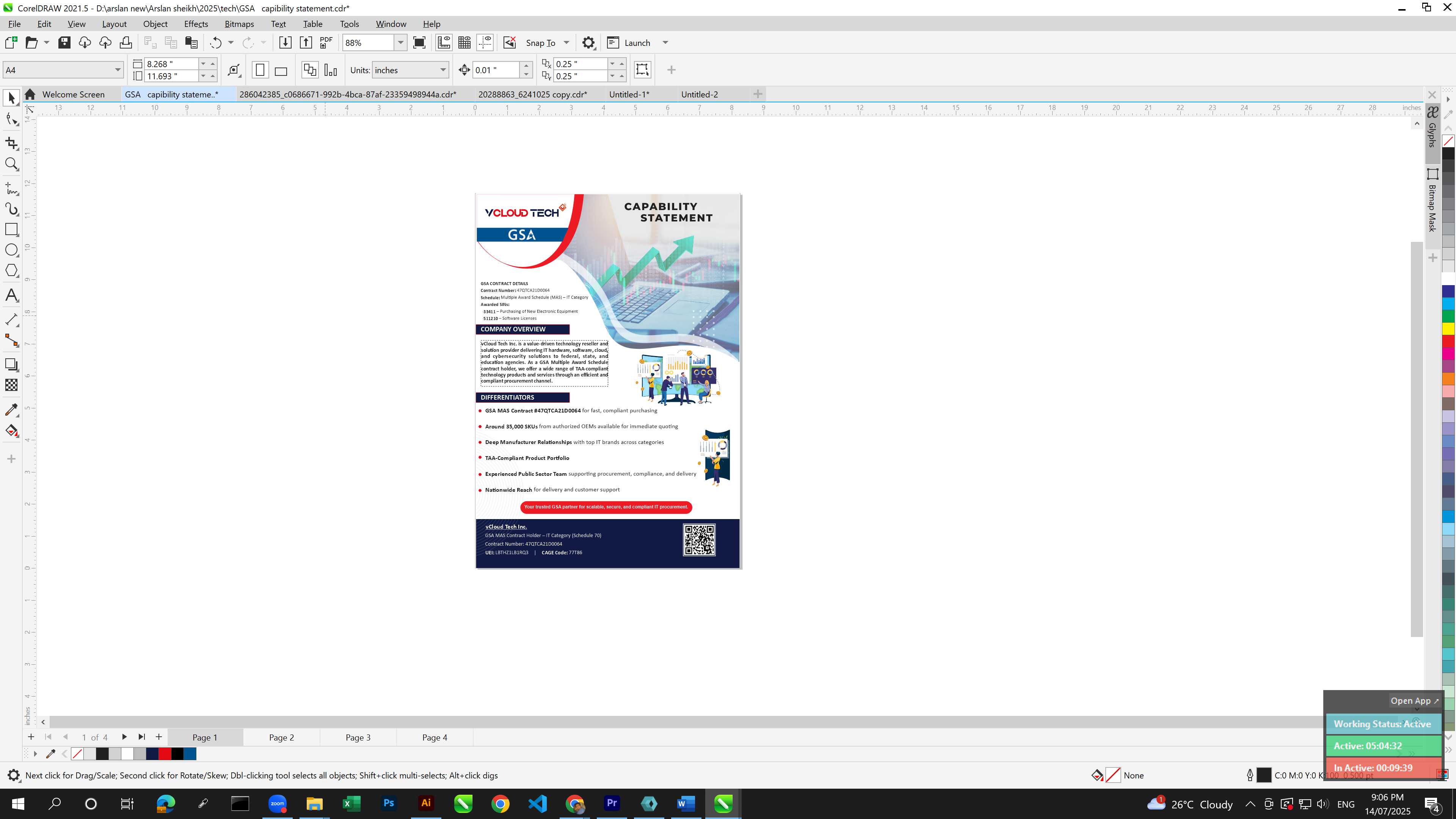Select the Parallel Dimension tool
The image size is (1456, 819).
(x=11, y=319)
